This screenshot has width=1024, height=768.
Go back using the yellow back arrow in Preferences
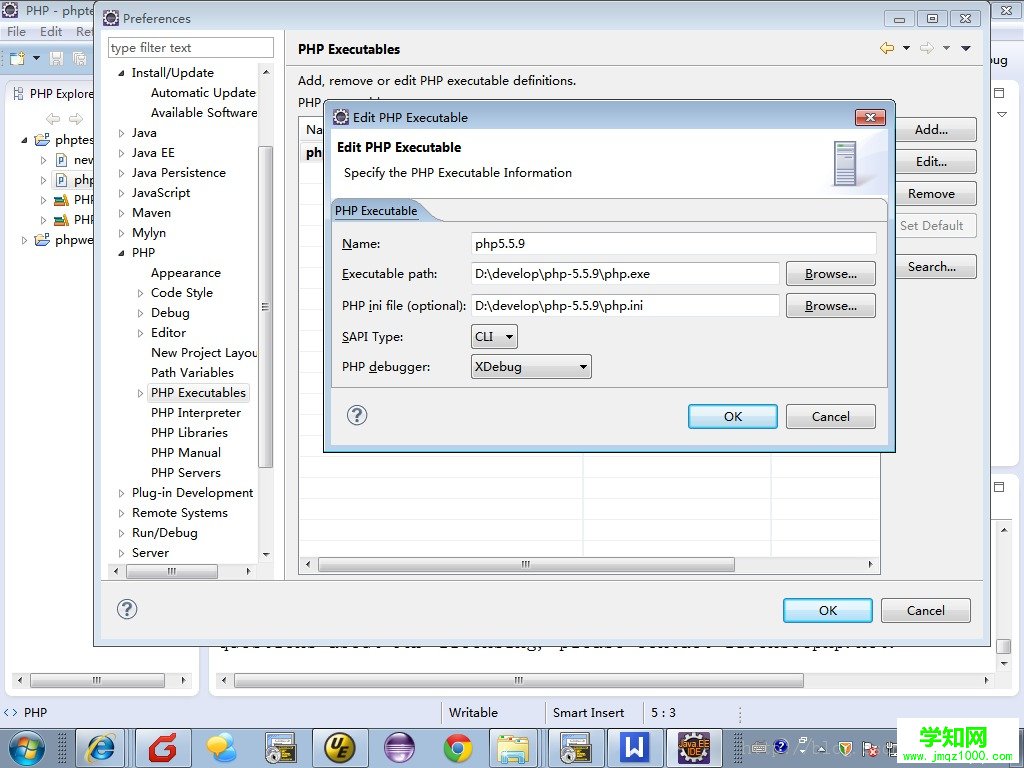coord(887,48)
